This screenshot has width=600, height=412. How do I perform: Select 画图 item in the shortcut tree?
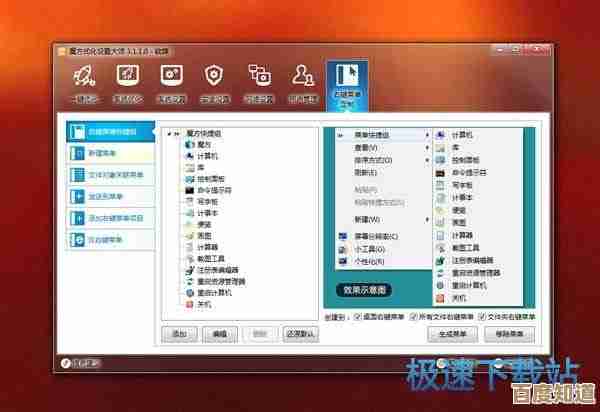pyautogui.click(x=198, y=236)
